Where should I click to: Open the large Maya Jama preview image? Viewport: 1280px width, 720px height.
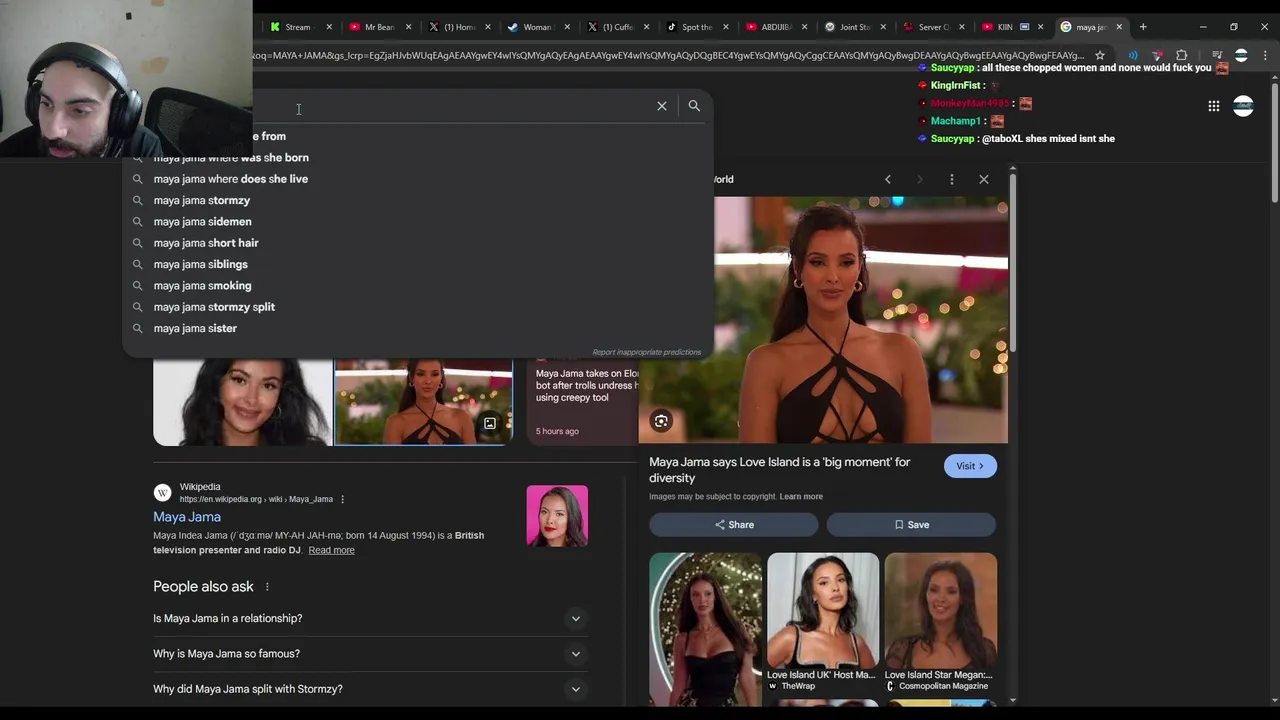pyautogui.click(x=823, y=320)
